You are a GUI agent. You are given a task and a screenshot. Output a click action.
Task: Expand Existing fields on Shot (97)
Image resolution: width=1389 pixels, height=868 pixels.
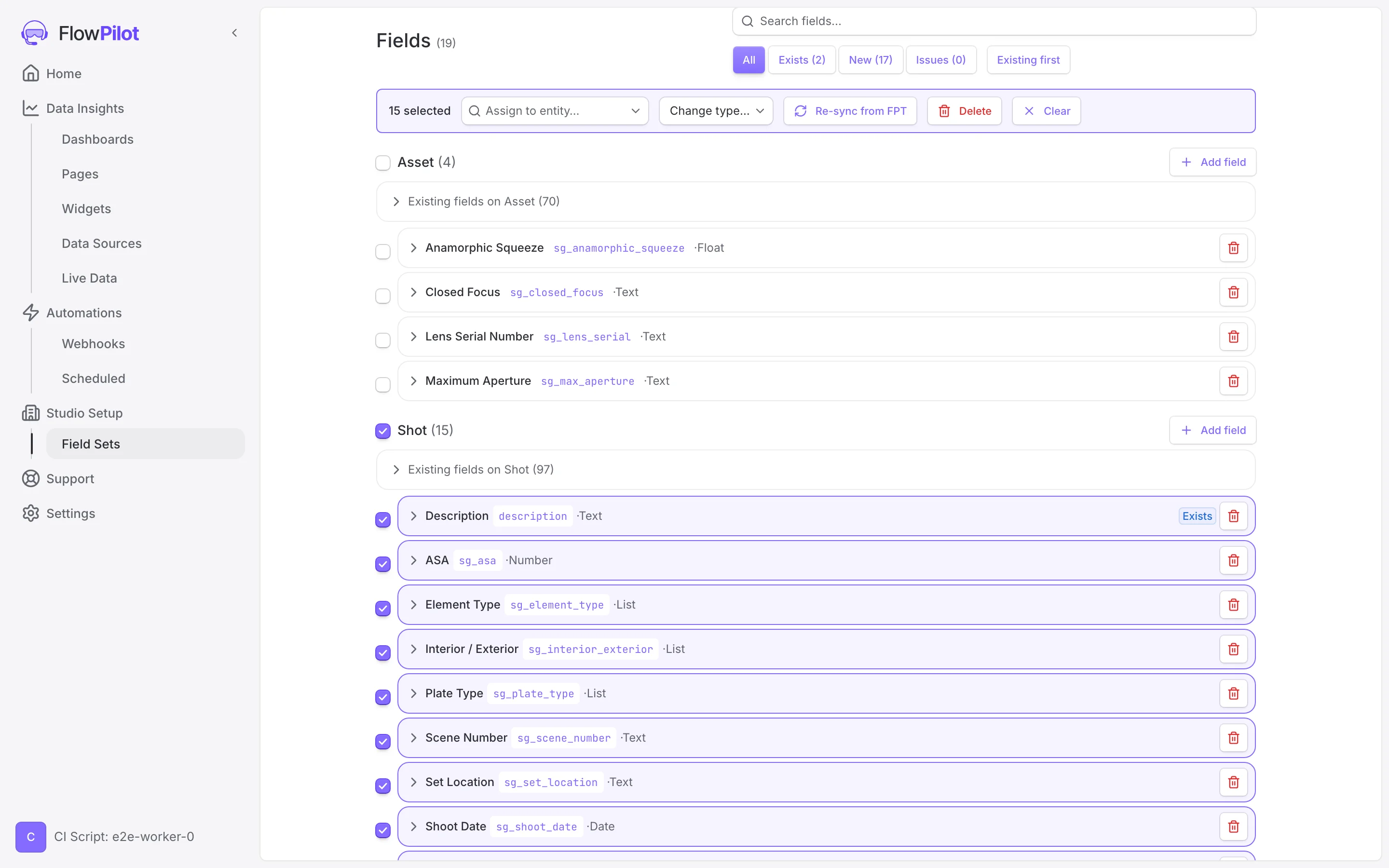(816, 470)
